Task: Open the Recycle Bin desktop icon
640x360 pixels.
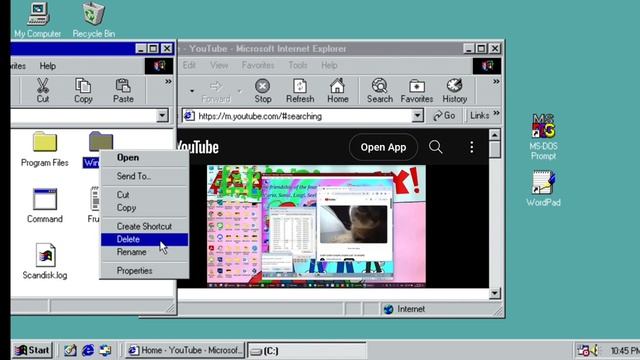Action: (93, 20)
